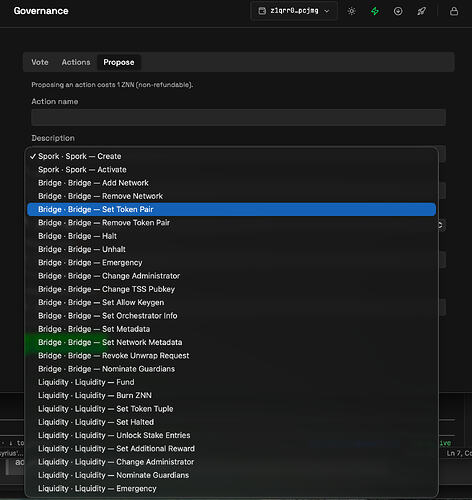Select Bridge — Set Metadata
Viewport: 472px width, 500px height.
(x=231, y=329)
